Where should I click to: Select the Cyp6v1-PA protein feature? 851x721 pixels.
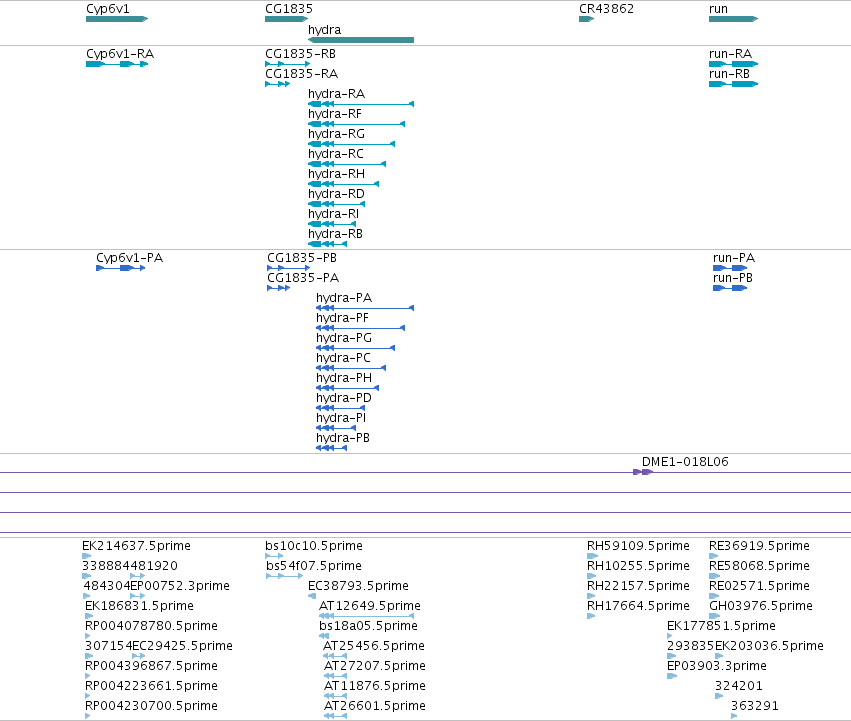120,268
